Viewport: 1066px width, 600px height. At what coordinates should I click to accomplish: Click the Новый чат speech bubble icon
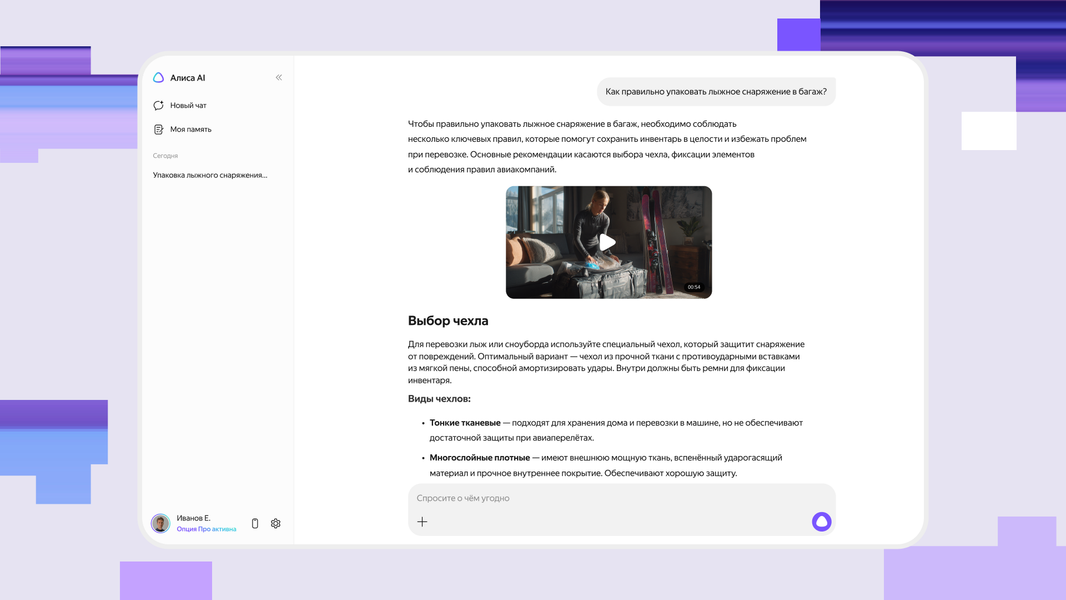click(x=158, y=105)
